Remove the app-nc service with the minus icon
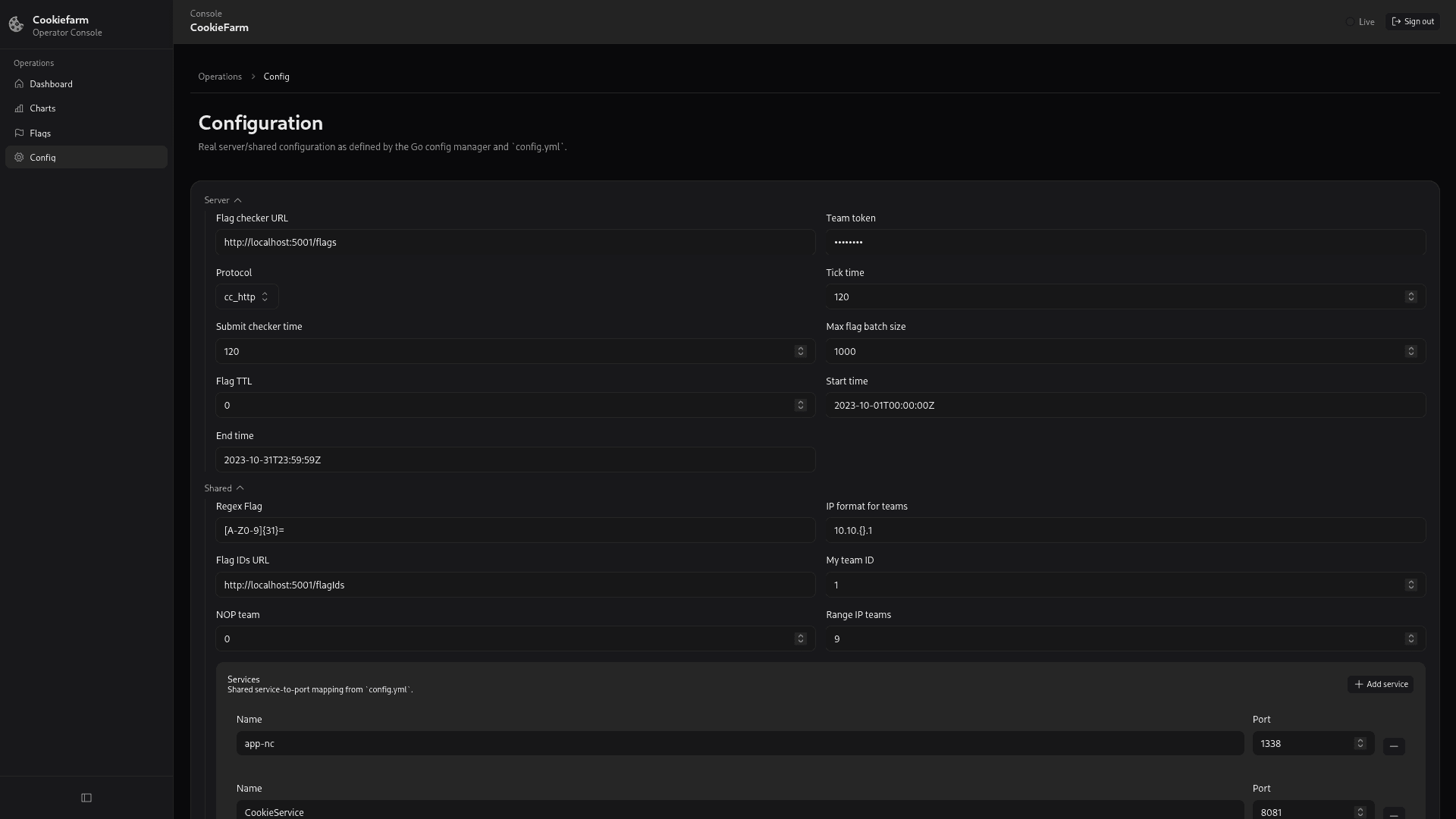The height and width of the screenshot is (819, 1456). coord(1394,746)
